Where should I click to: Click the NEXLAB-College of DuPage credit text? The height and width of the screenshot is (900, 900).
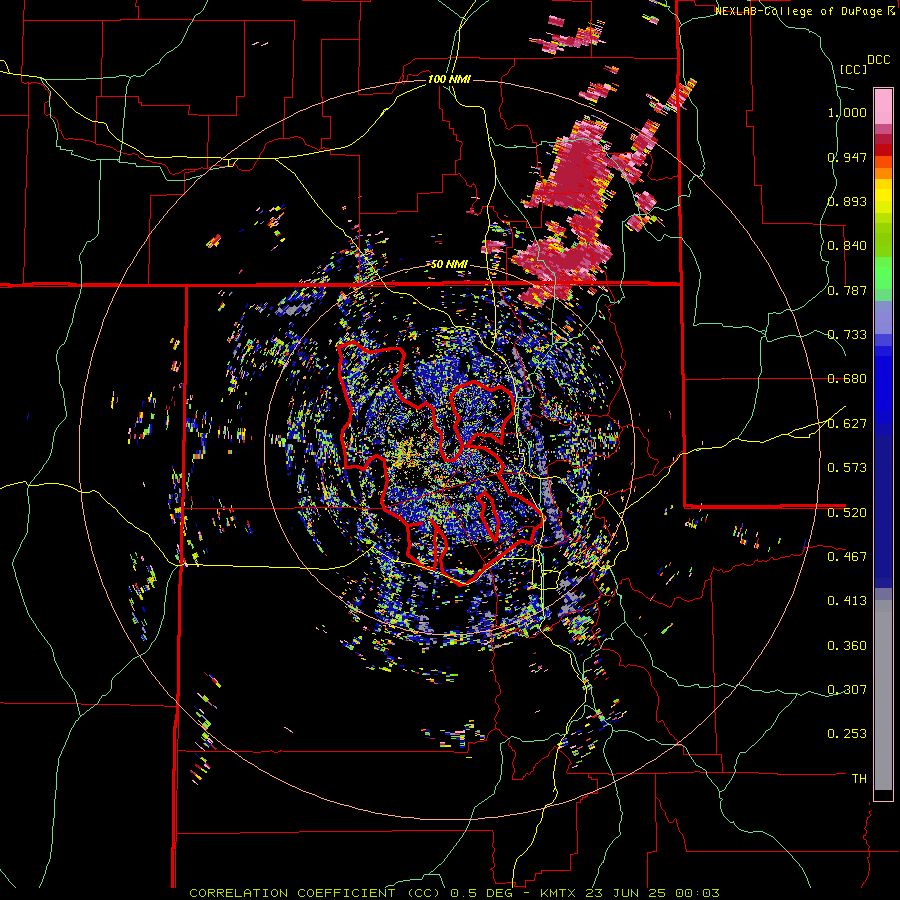[800, 11]
